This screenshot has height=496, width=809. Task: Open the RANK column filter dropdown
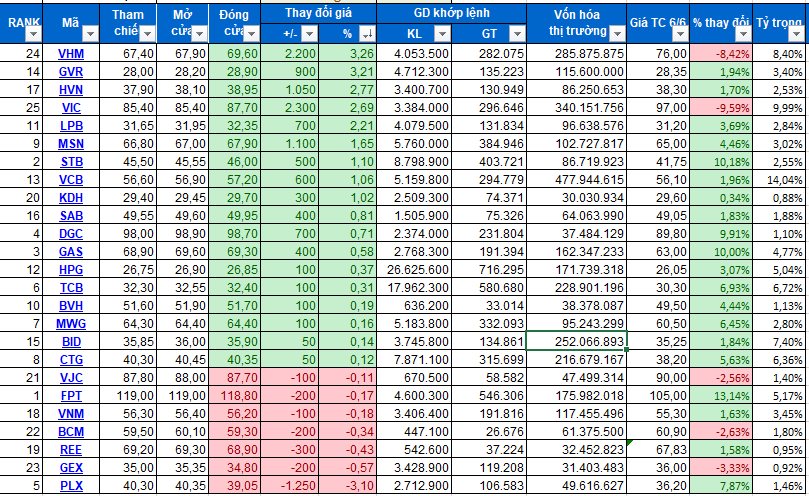(34, 34)
